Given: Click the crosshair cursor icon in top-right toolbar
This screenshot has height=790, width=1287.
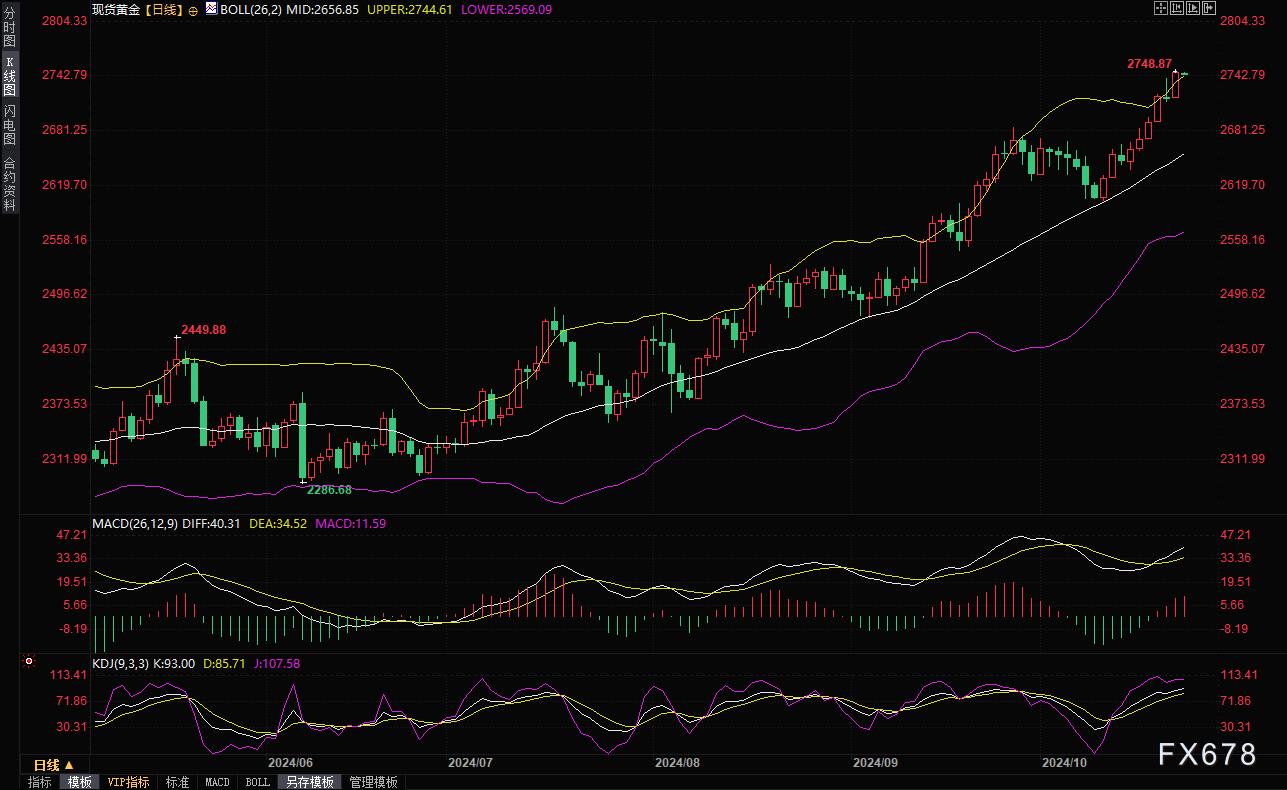Looking at the screenshot, I should coord(1160,8).
